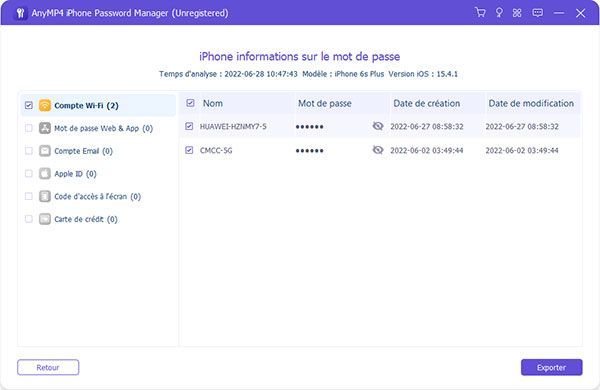Click the orange Wi-Fi account icon

click(x=45, y=105)
